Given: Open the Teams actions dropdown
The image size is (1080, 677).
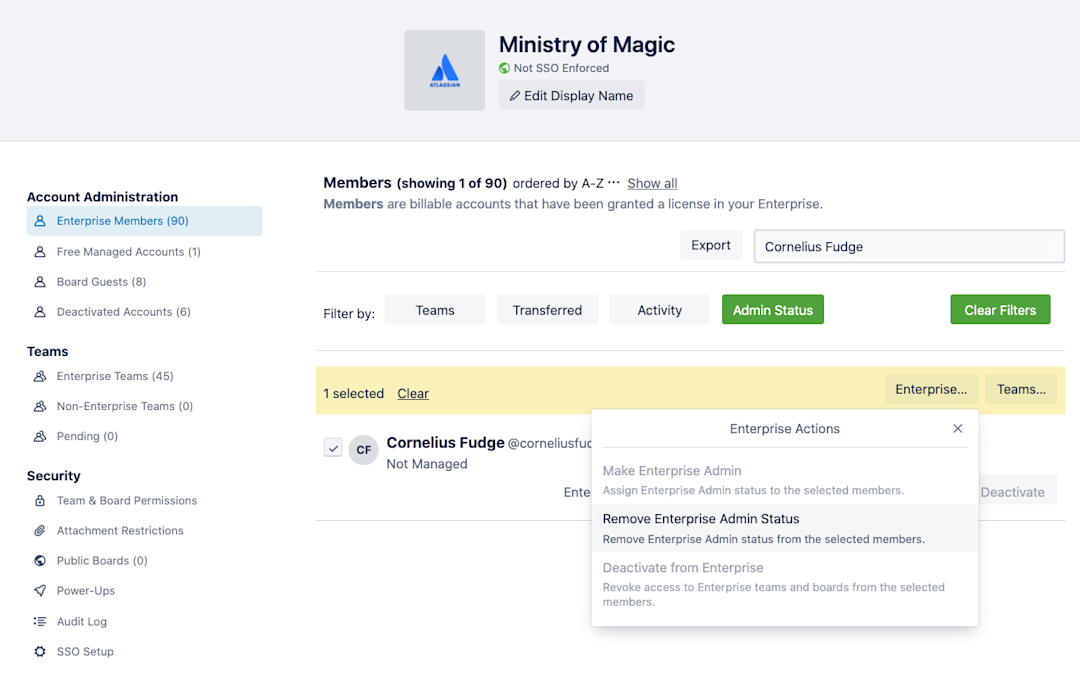Looking at the screenshot, I should tap(1021, 388).
